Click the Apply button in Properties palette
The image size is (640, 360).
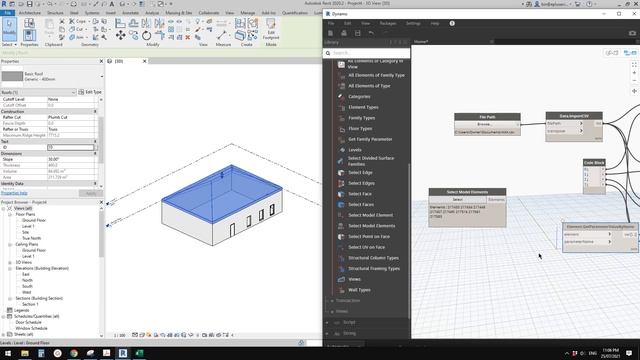click(91, 193)
